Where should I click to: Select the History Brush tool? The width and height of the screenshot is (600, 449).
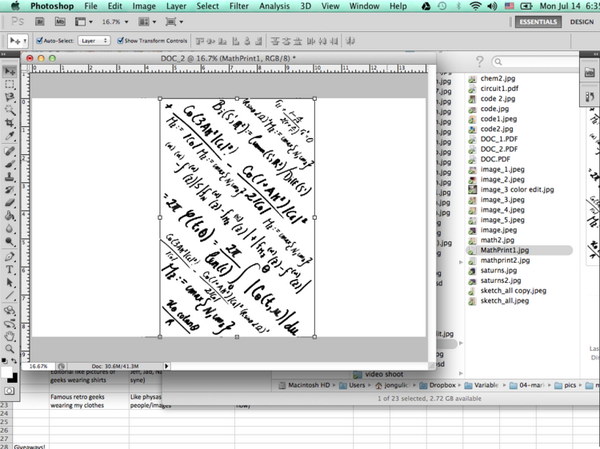(x=10, y=190)
